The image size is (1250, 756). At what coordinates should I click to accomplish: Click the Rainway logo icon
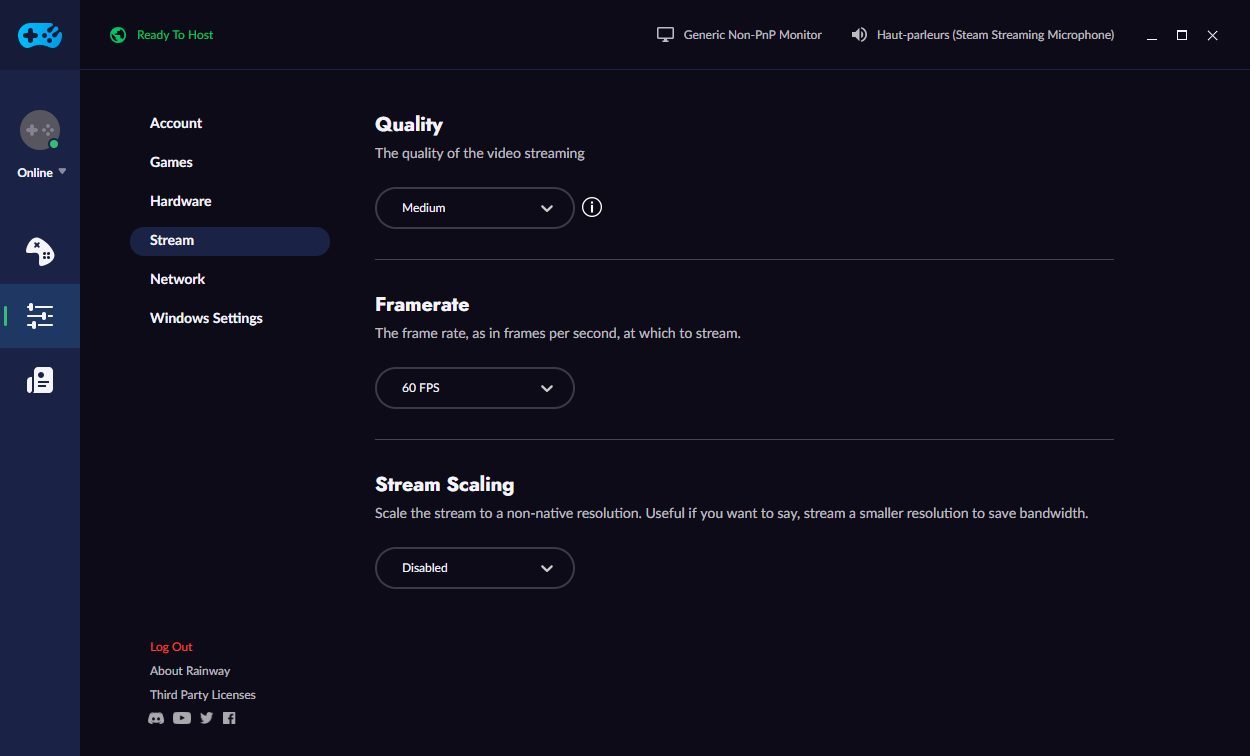click(40, 35)
